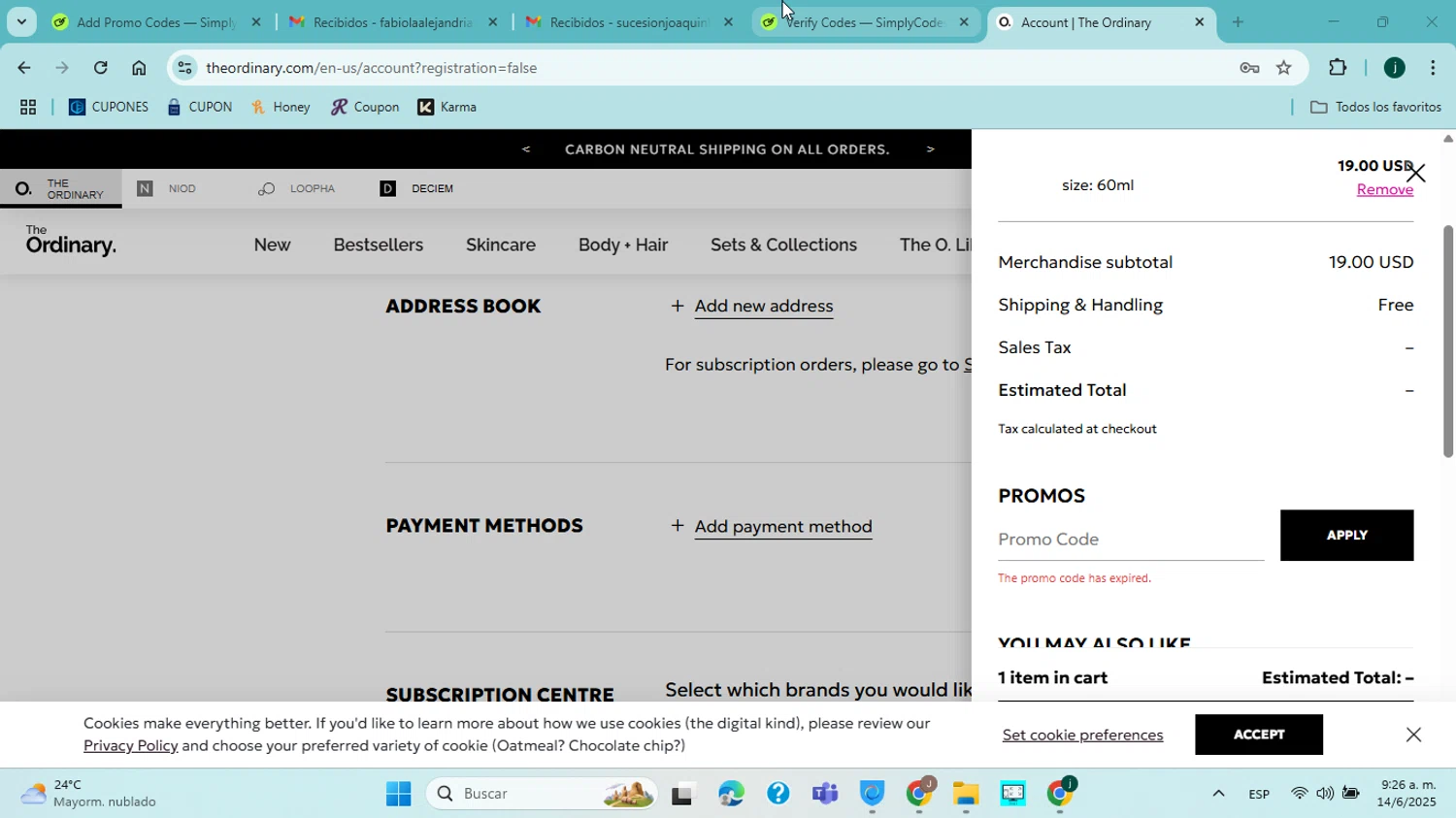The width and height of the screenshot is (1456, 818).
Task: Open the Chrome three-dot menu
Action: tap(1433, 68)
